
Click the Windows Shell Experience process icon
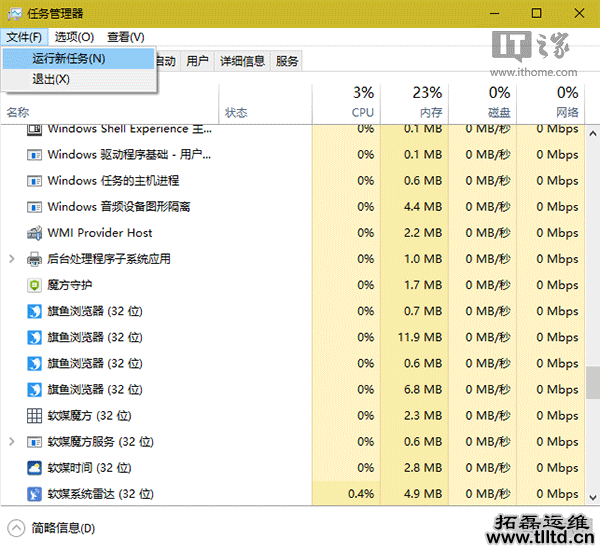pyautogui.click(x=34, y=130)
